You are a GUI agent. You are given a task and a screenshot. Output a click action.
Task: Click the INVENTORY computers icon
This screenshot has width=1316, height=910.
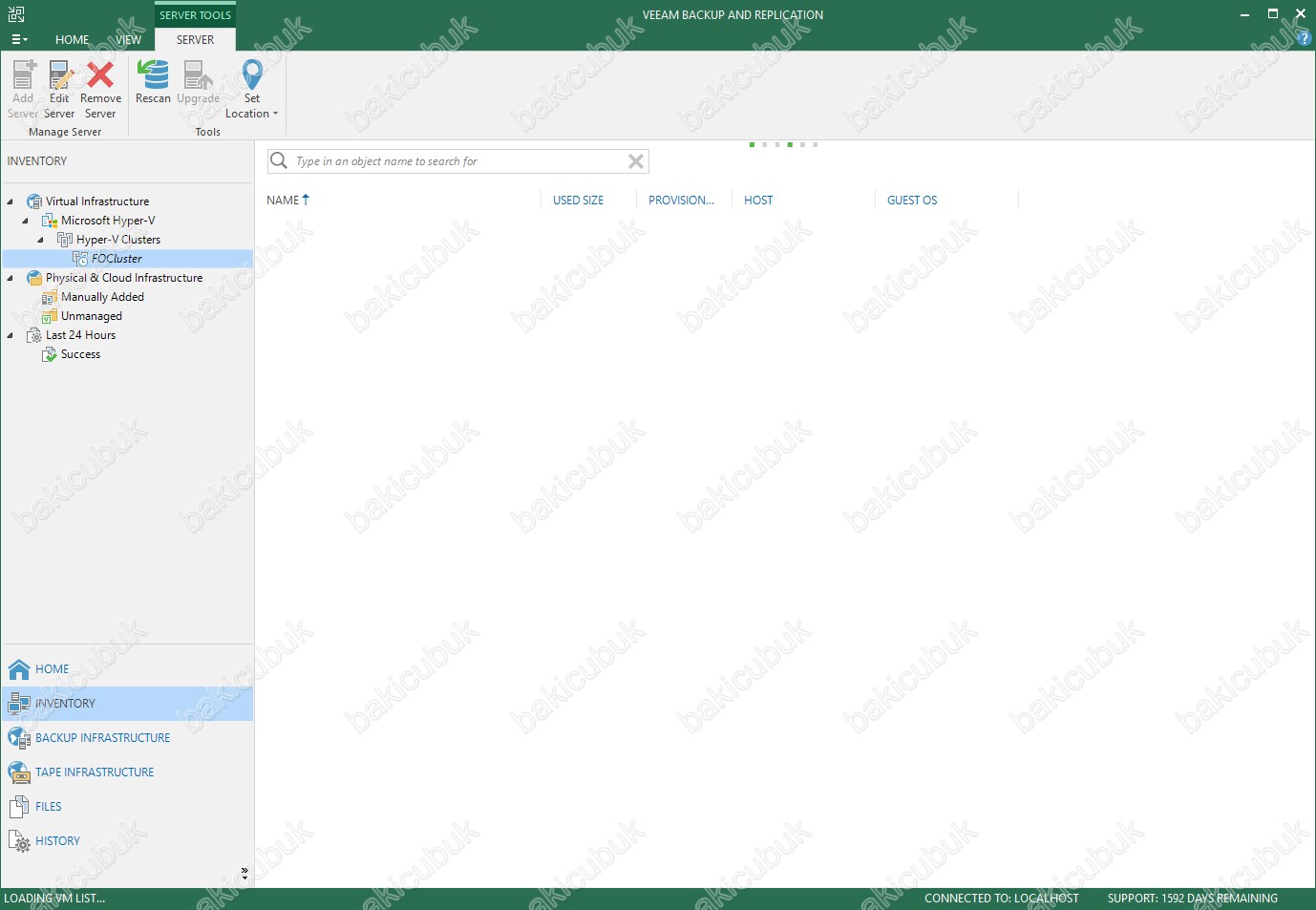pos(19,704)
